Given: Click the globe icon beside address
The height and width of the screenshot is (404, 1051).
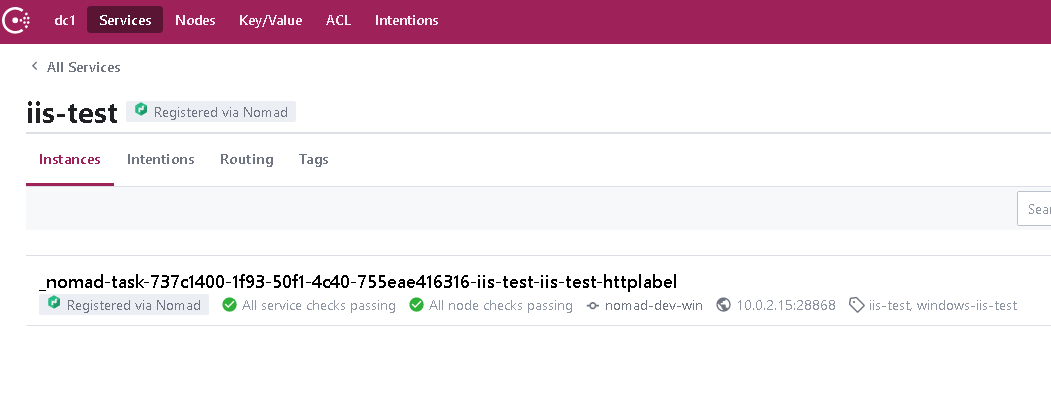Looking at the screenshot, I should [724, 305].
